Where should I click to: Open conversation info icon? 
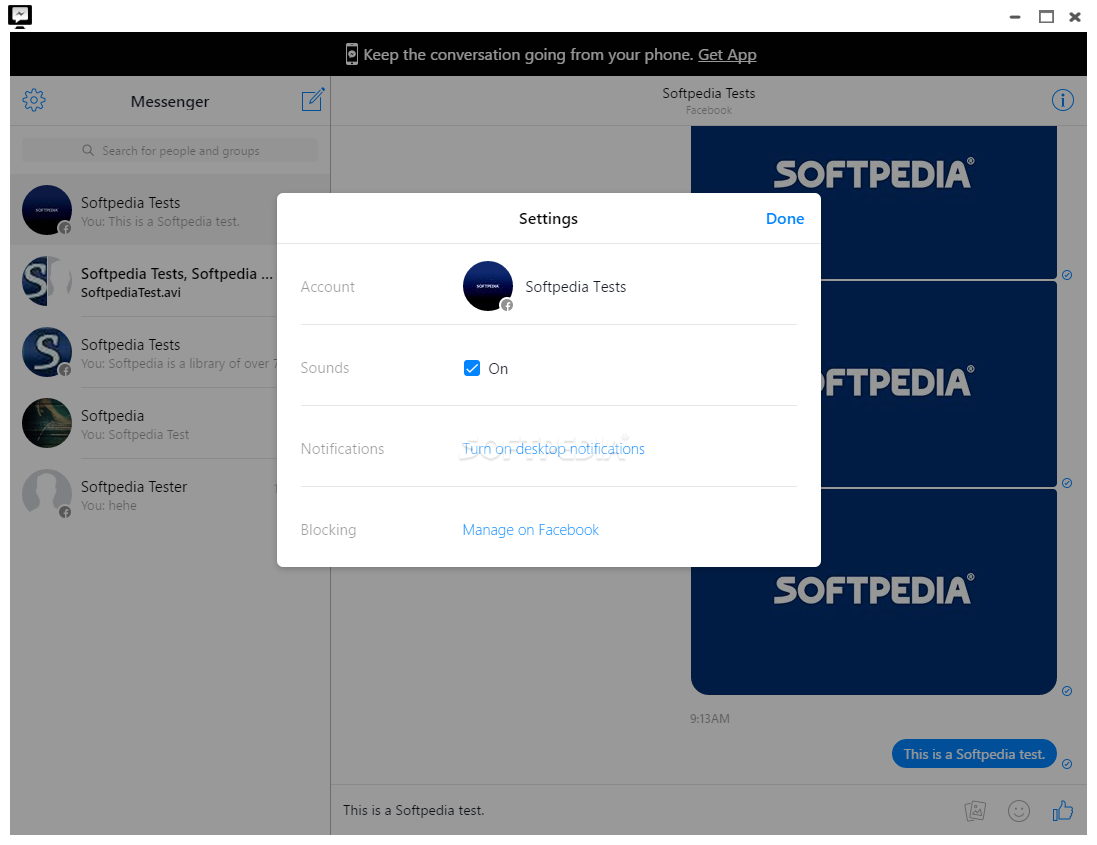pyautogui.click(x=1062, y=100)
